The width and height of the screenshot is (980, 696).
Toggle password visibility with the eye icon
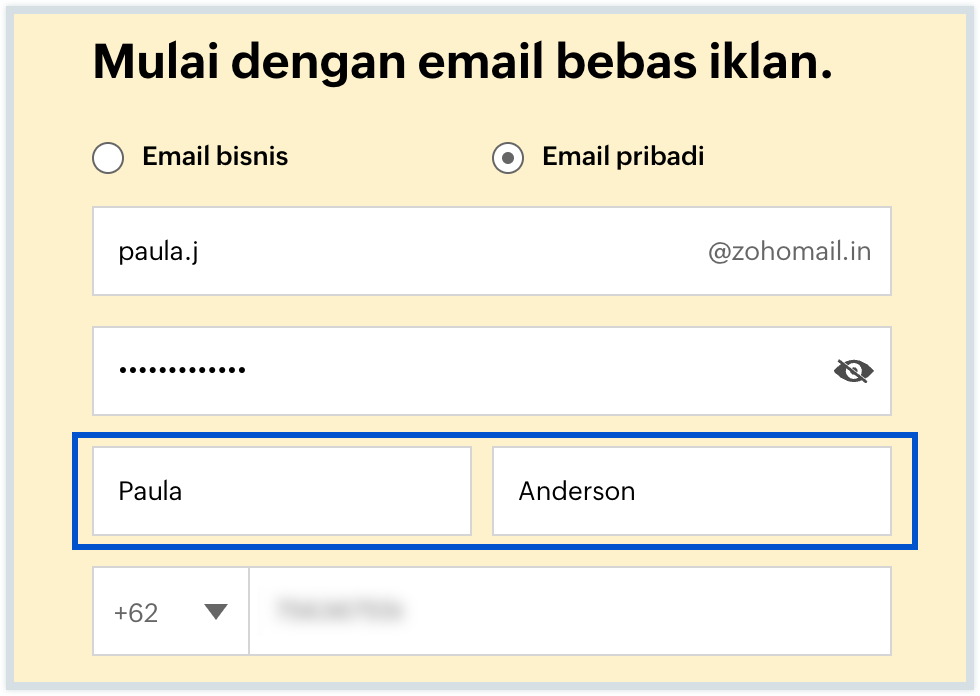click(853, 372)
